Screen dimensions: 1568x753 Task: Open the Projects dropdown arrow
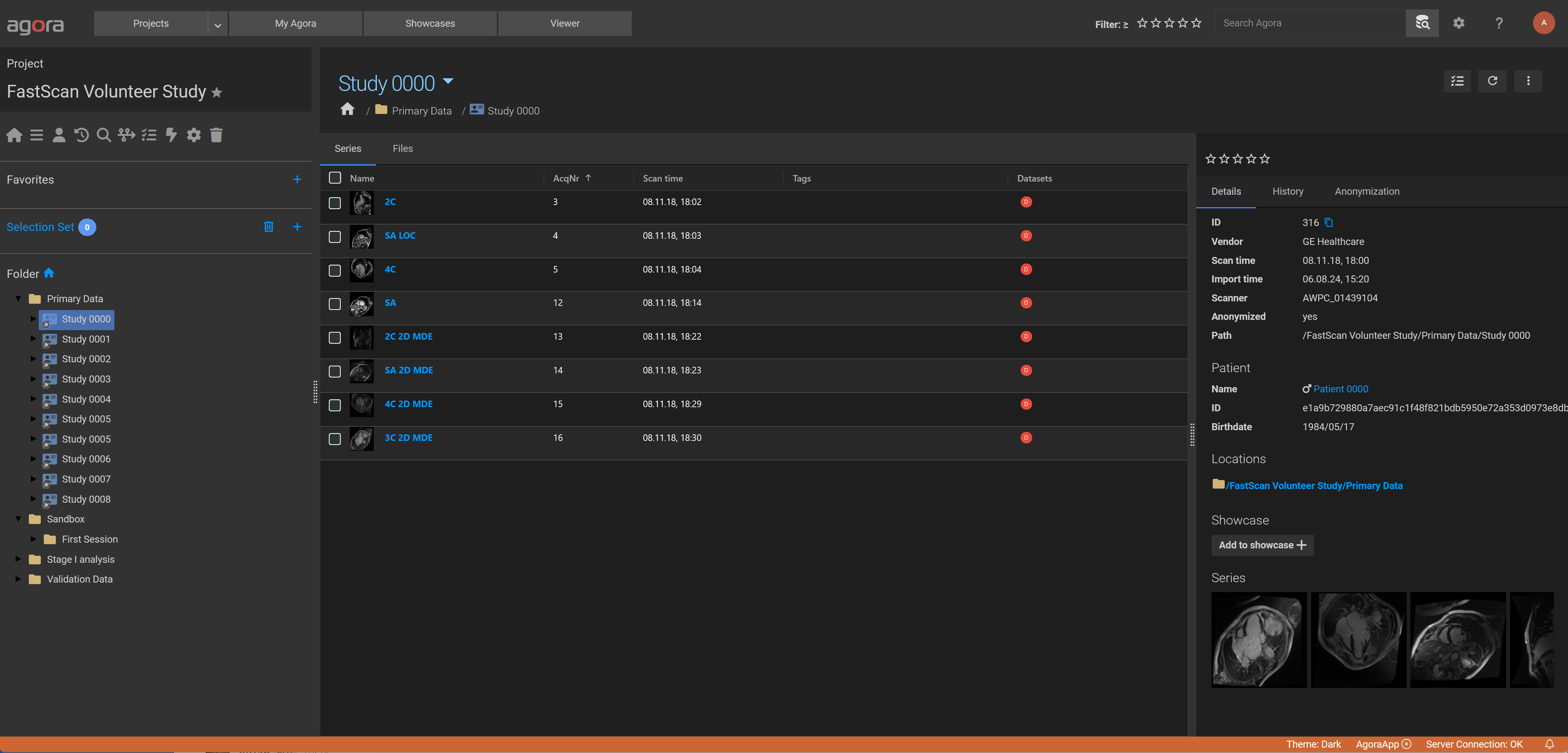coord(217,24)
